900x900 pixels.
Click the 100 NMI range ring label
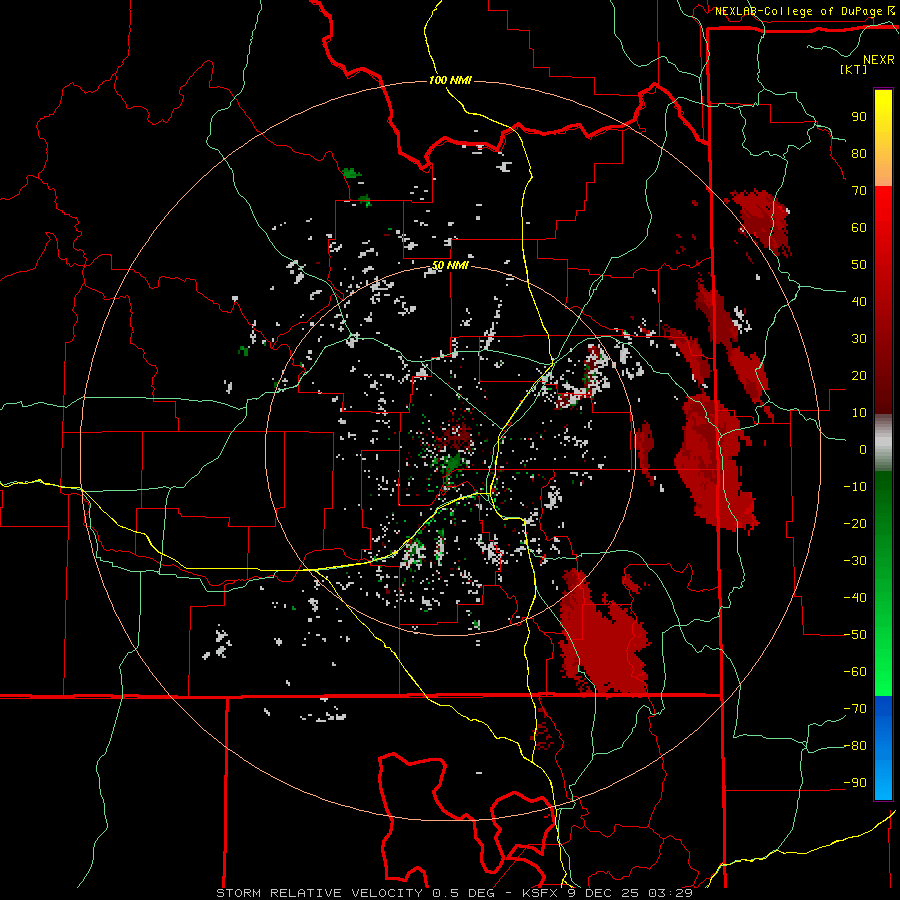pos(450,80)
